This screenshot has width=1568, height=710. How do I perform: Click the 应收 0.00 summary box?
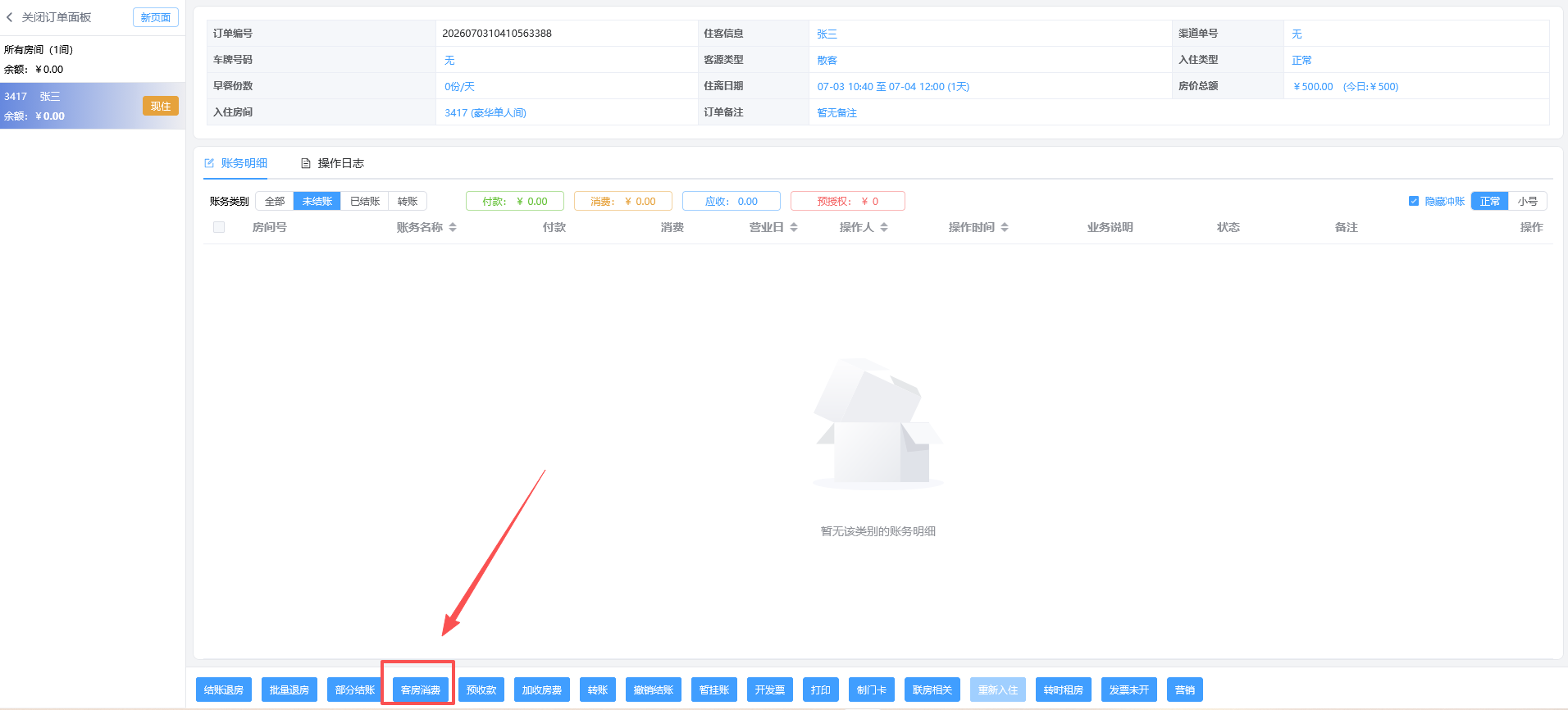click(732, 201)
